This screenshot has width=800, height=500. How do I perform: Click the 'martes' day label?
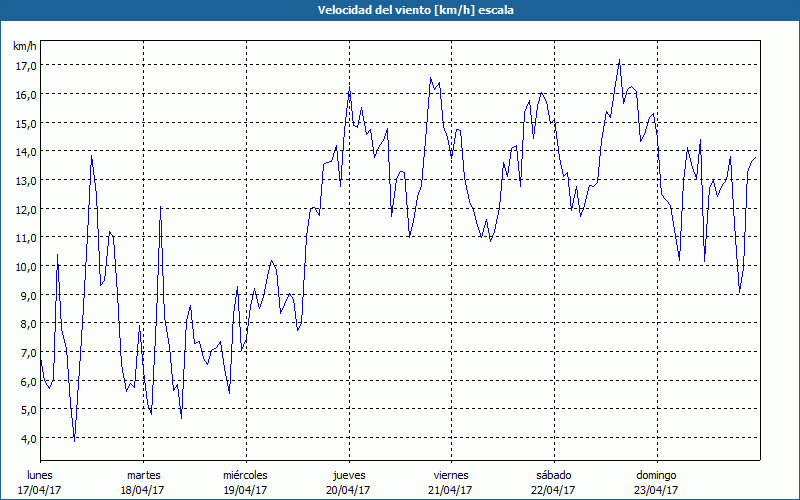click(x=143, y=474)
